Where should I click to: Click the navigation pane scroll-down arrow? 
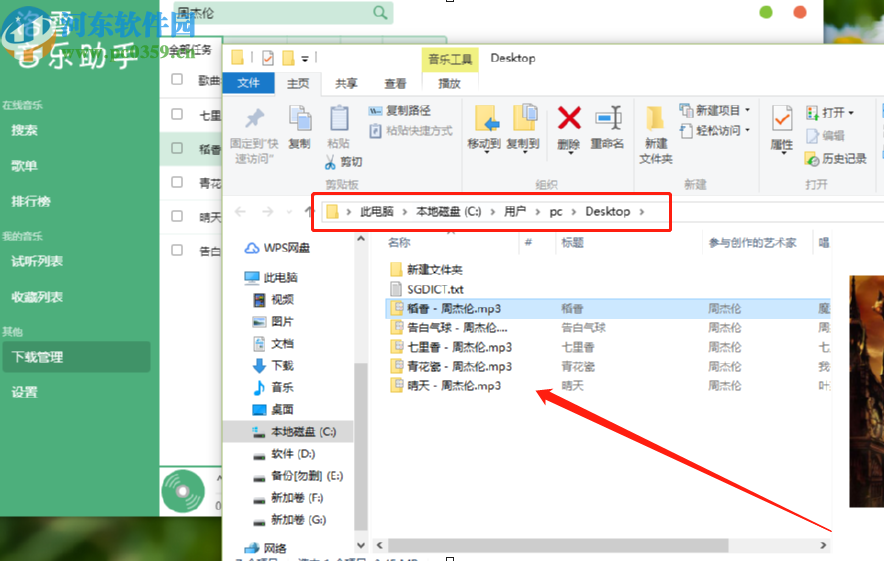pyautogui.click(x=361, y=545)
